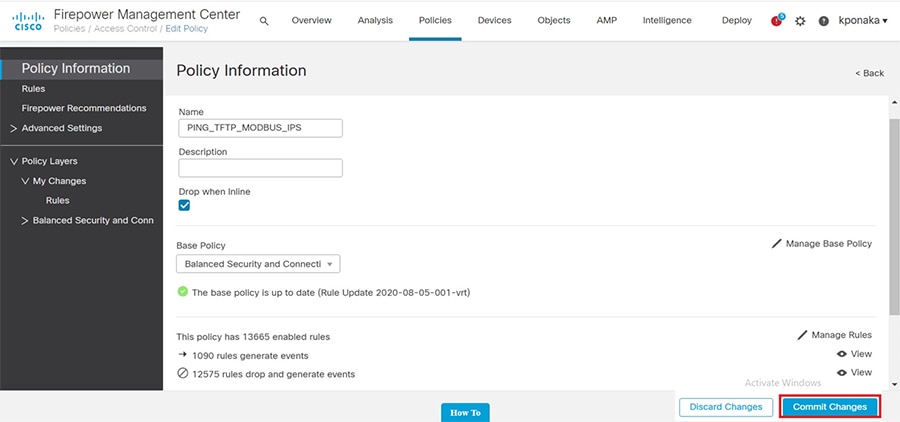
Task: Click the text 'This policy has 13665 enabled rules'
Action: [x=253, y=337]
